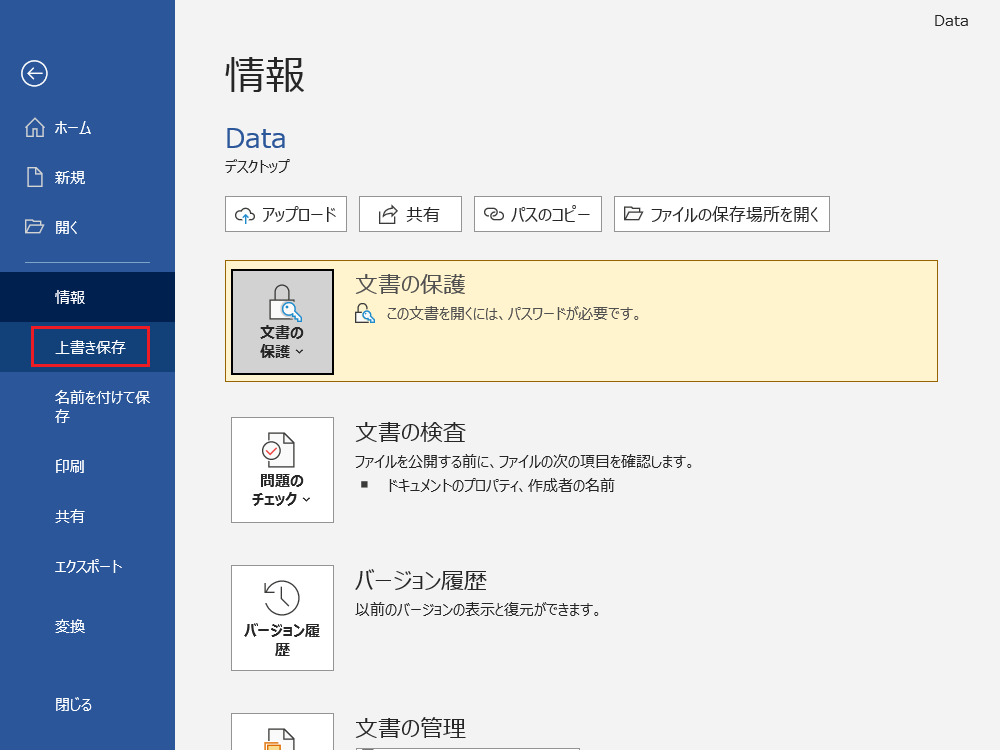Screen dimensions: 1000x750
Task: Select 開く in the sidebar
Action: click(x=87, y=227)
